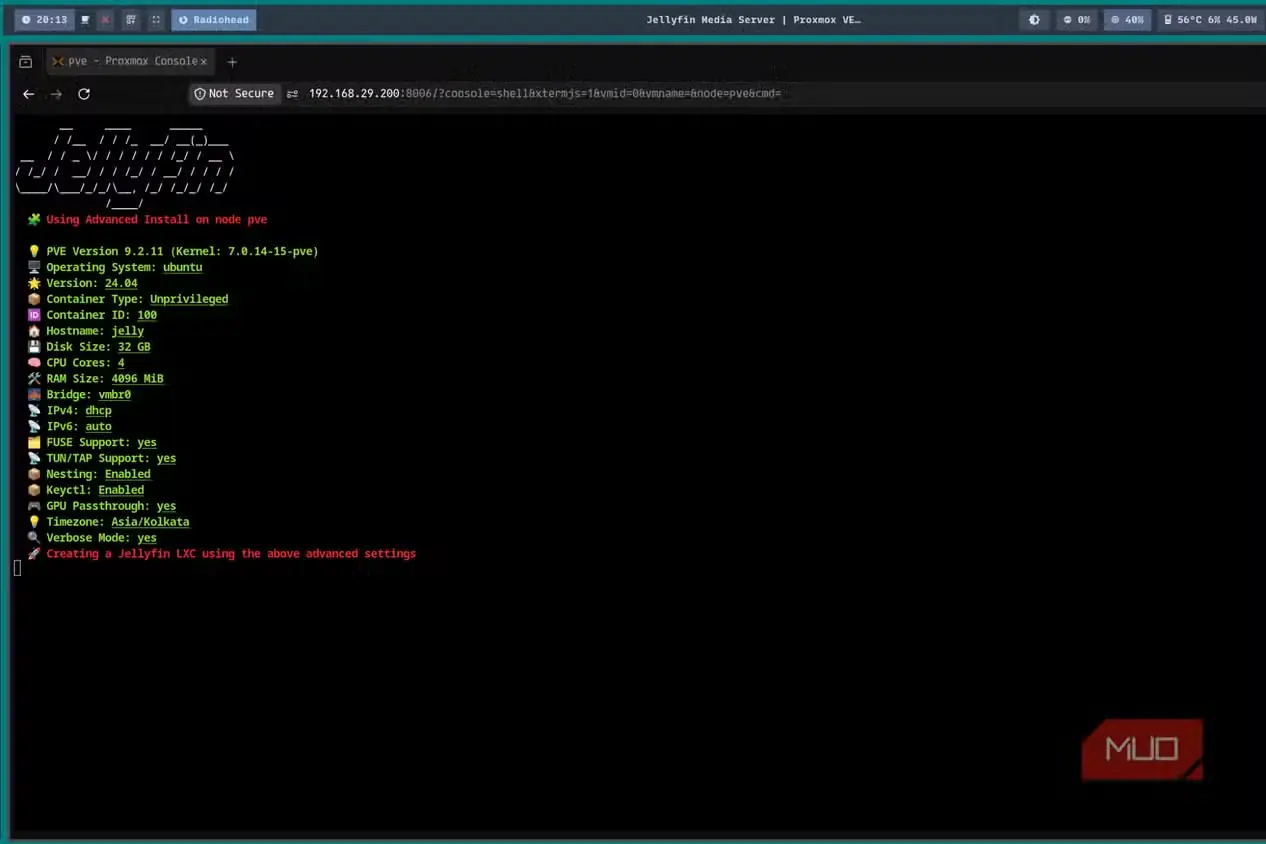Image resolution: width=1266 pixels, height=844 pixels.
Task: Click the Not Secure badge
Action: [234, 93]
